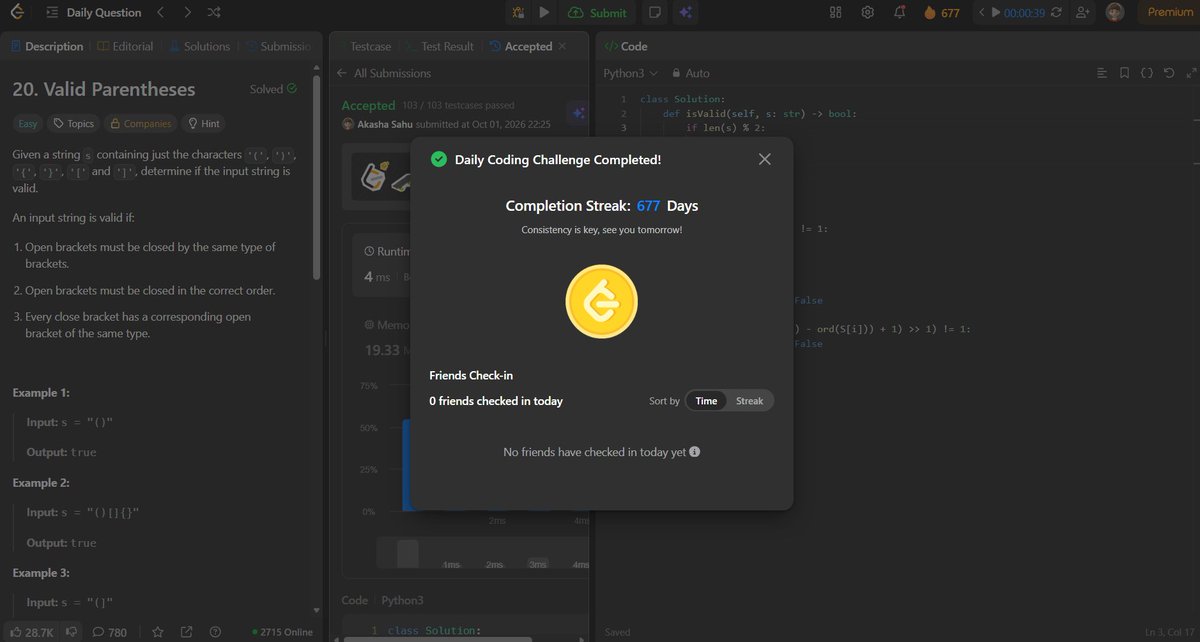Screen dimensions: 1200x642
Task: Bookmark the code with the bookmark icon
Action: [x=1124, y=73]
